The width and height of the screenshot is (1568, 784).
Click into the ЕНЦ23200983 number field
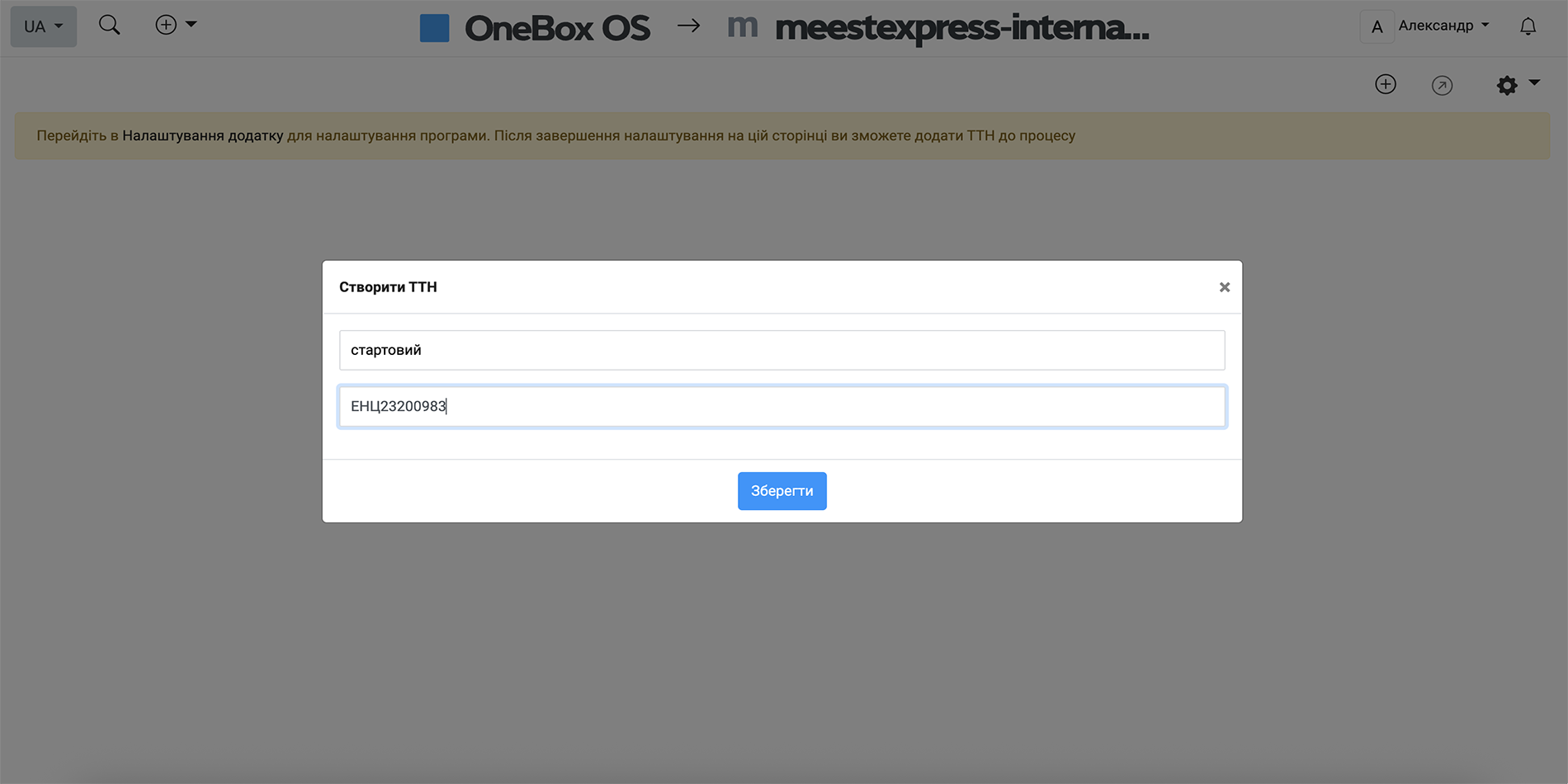tap(782, 406)
